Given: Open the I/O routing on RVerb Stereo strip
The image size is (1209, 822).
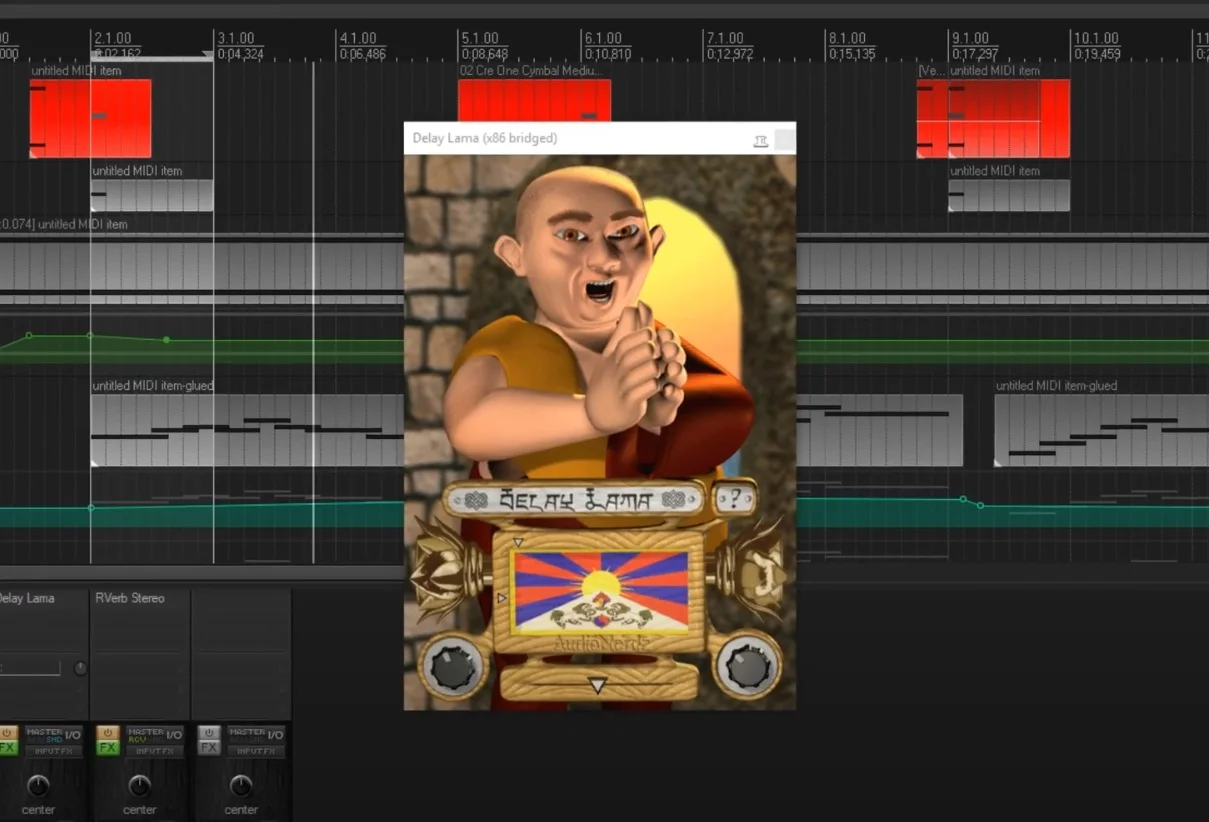Looking at the screenshot, I should pyautogui.click(x=174, y=735).
